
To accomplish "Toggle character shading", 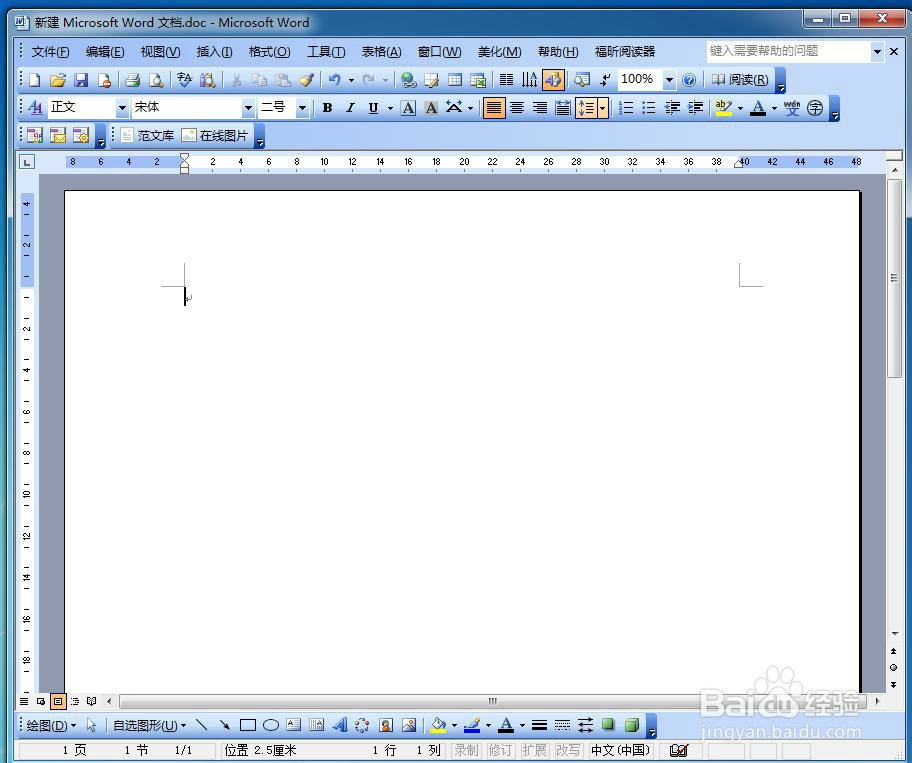I will pyautogui.click(x=431, y=108).
